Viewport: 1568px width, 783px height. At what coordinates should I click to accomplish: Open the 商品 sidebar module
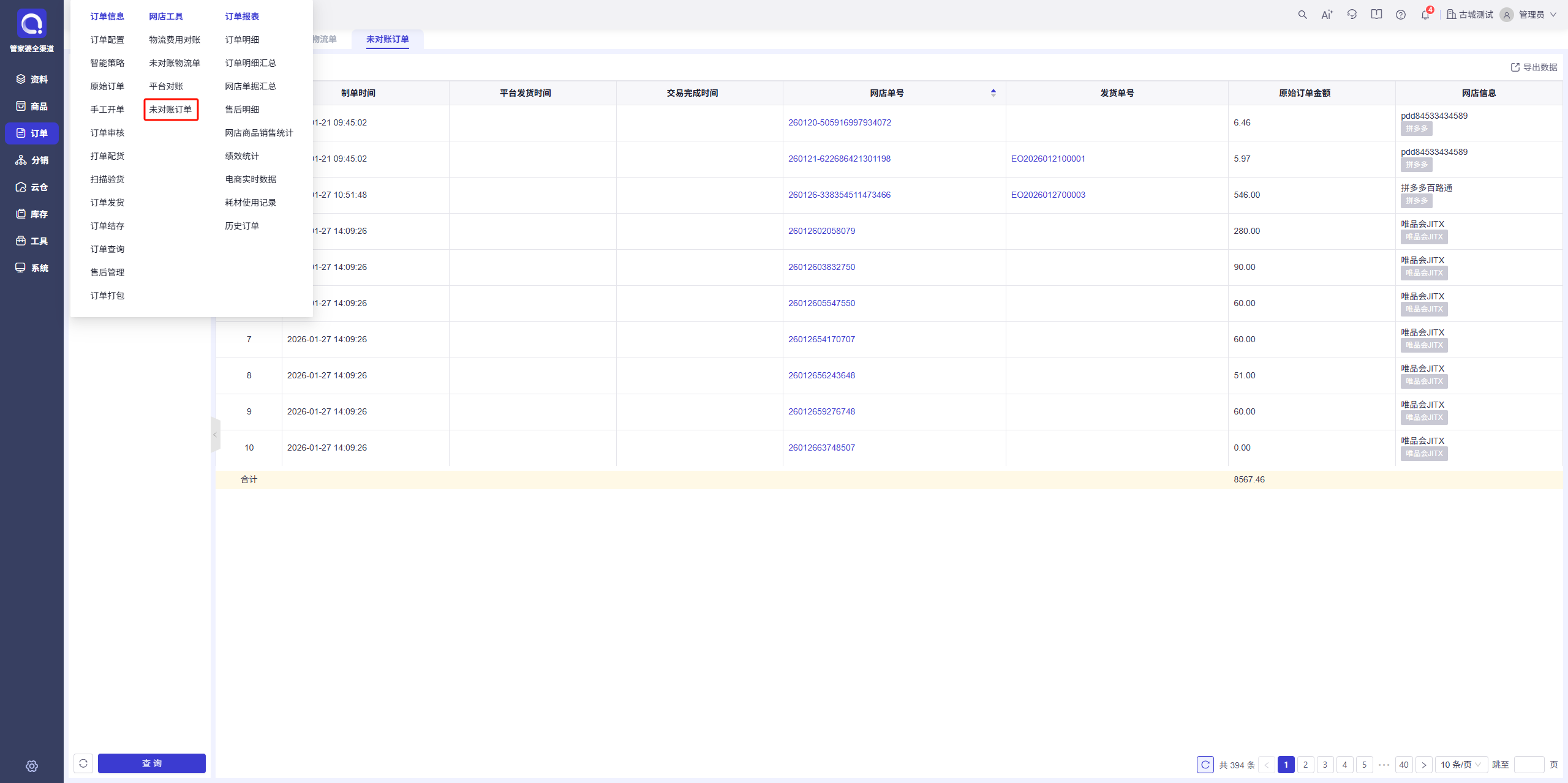pos(32,106)
